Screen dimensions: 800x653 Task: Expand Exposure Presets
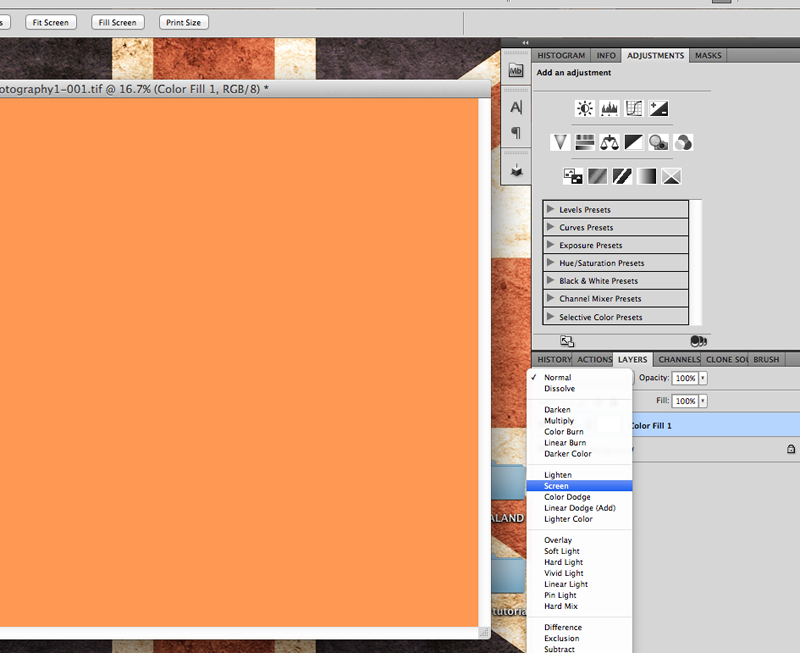pyautogui.click(x=550, y=245)
